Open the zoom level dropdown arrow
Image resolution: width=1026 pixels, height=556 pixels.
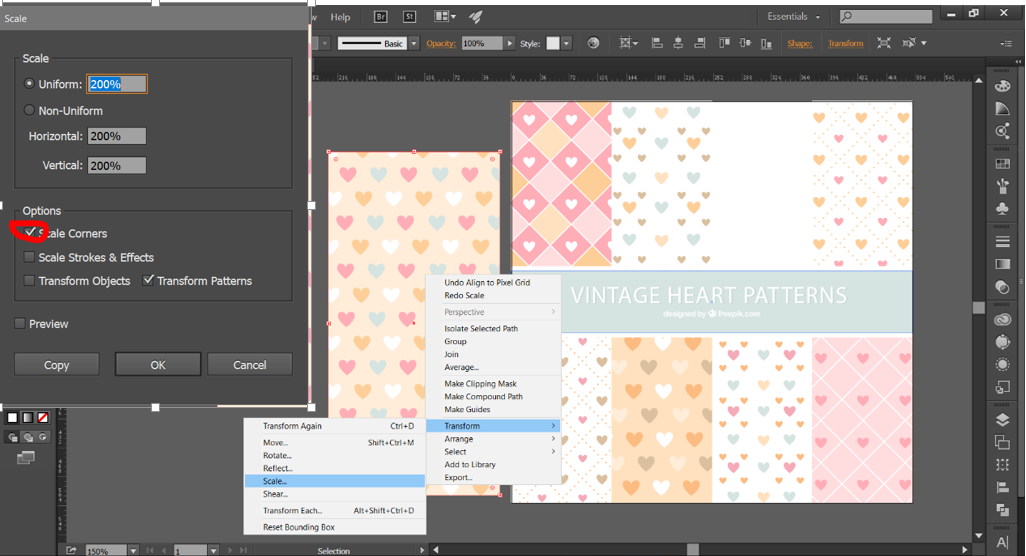[x=133, y=550]
